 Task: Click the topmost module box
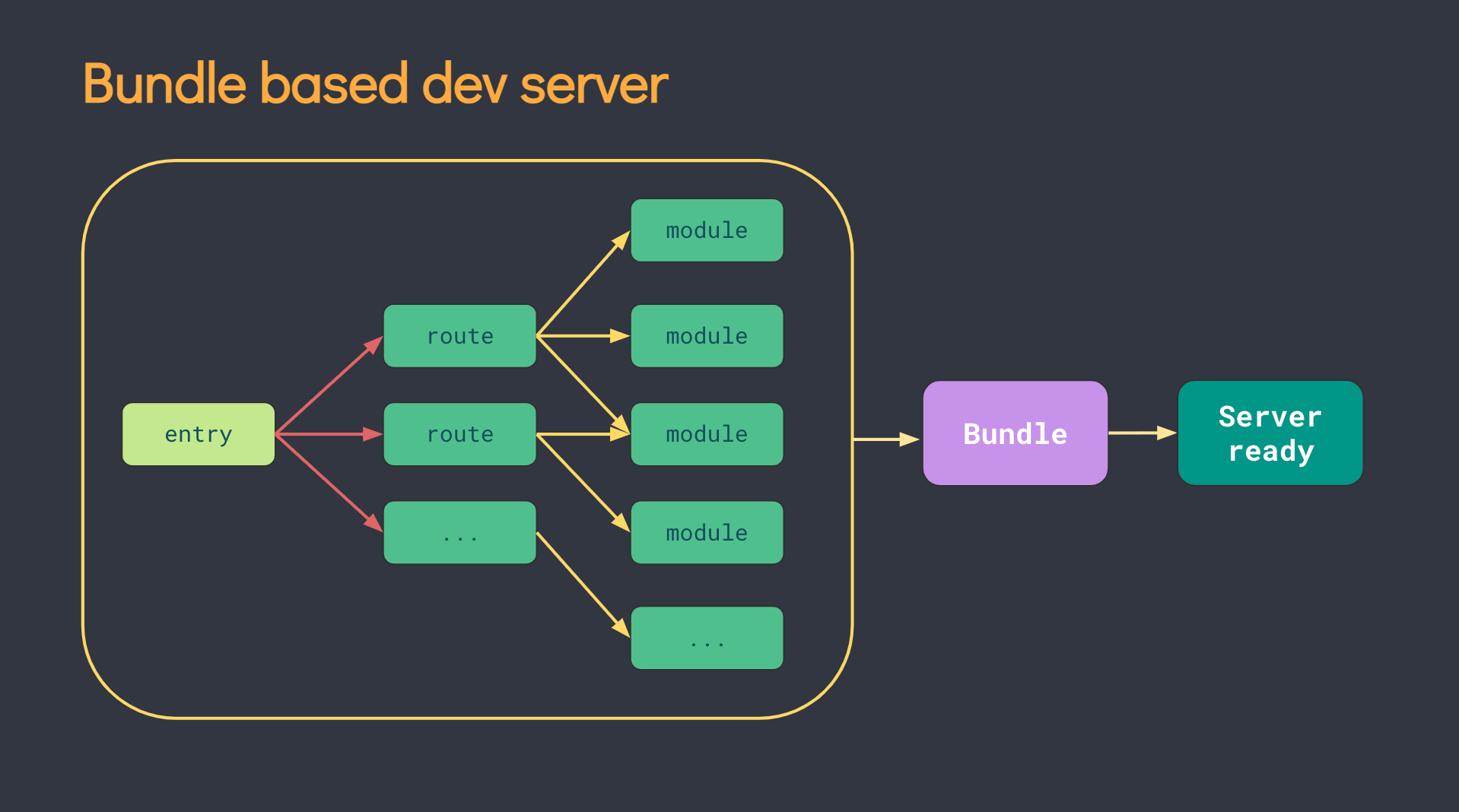[706, 230]
